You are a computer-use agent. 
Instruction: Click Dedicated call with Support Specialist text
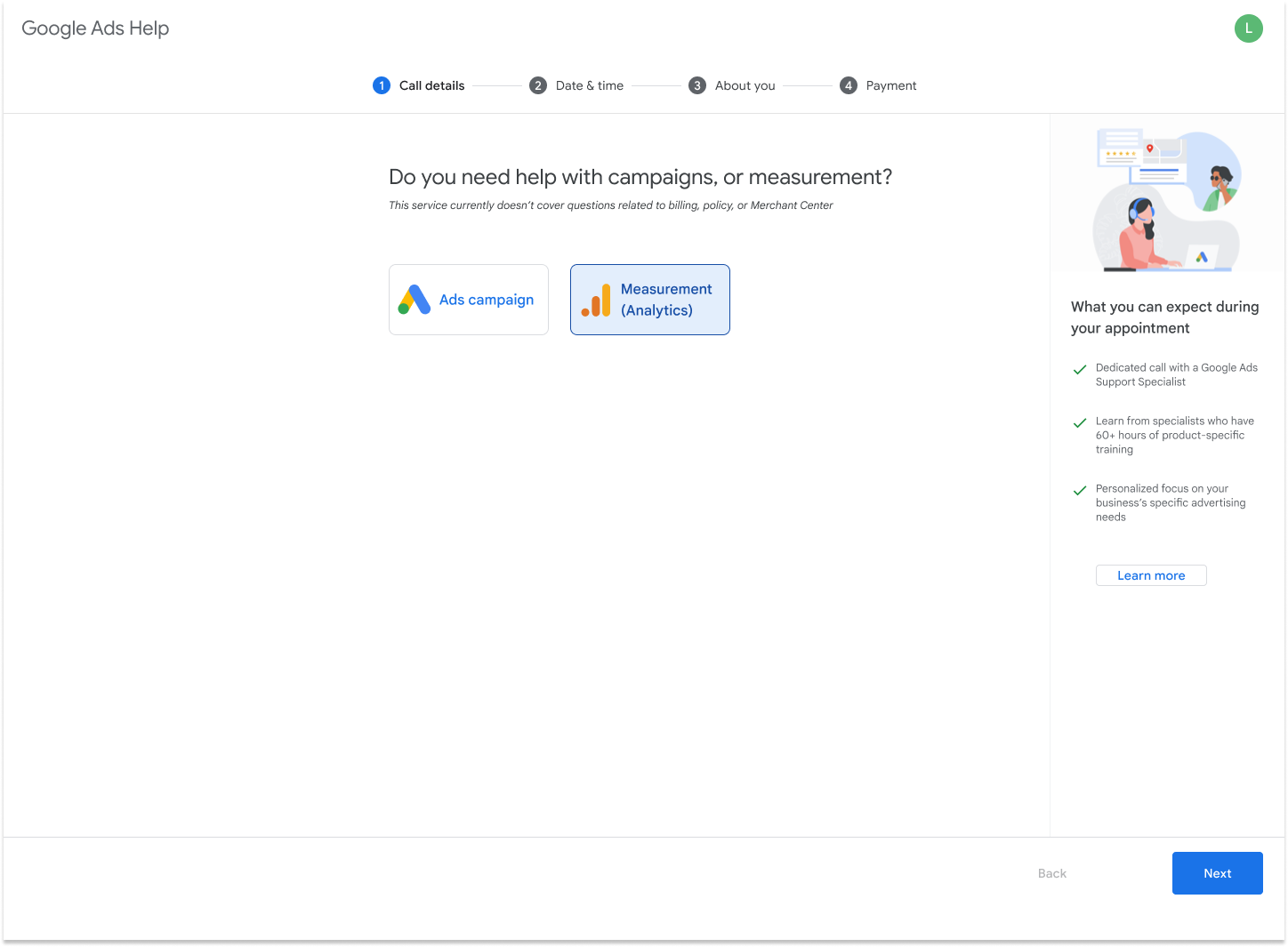pyautogui.click(x=1176, y=374)
